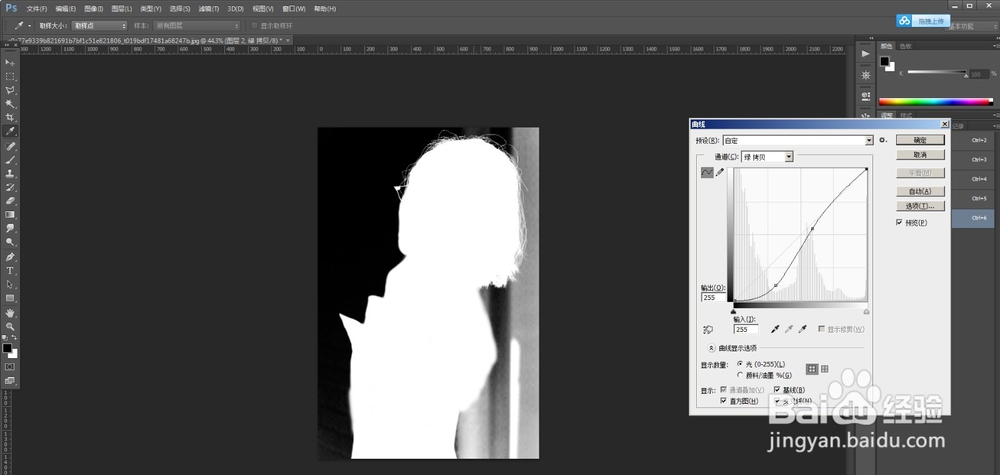1000x475 pixels.
Task: Select the Clone Stamp tool
Action: (10, 173)
